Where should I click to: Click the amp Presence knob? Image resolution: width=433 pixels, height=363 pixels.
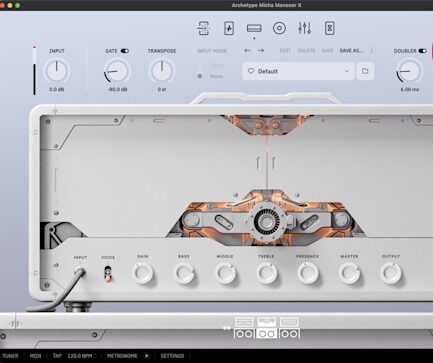pos(308,273)
